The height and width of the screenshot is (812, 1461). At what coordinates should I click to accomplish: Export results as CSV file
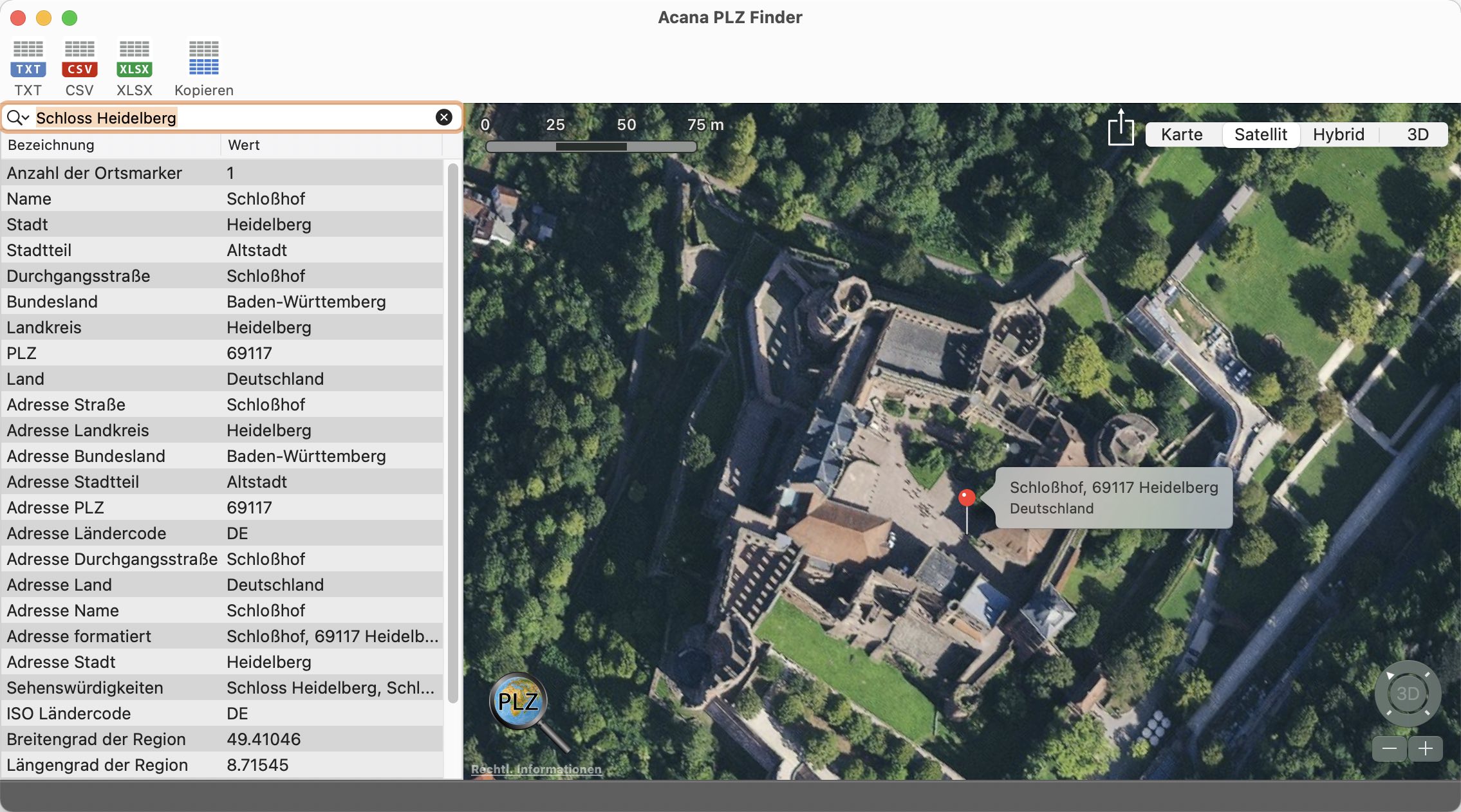[80, 68]
